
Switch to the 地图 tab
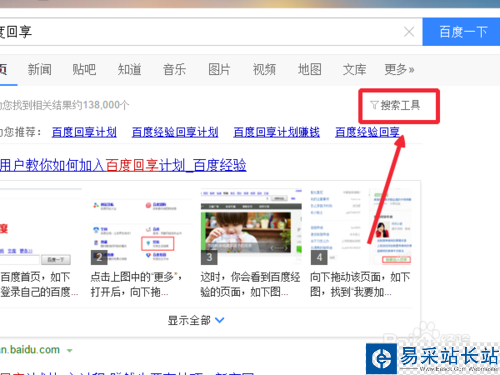click(x=310, y=70)
